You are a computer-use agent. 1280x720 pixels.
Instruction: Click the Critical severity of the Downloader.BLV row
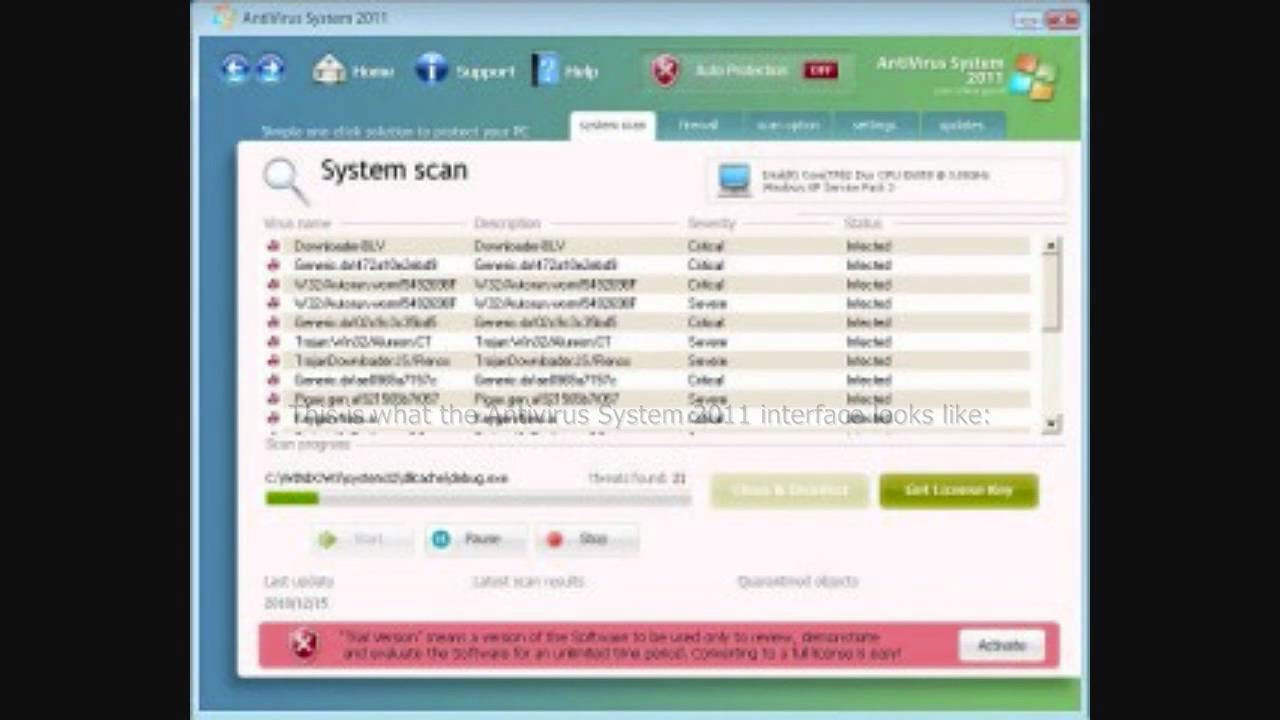click(x=706, y=246)
